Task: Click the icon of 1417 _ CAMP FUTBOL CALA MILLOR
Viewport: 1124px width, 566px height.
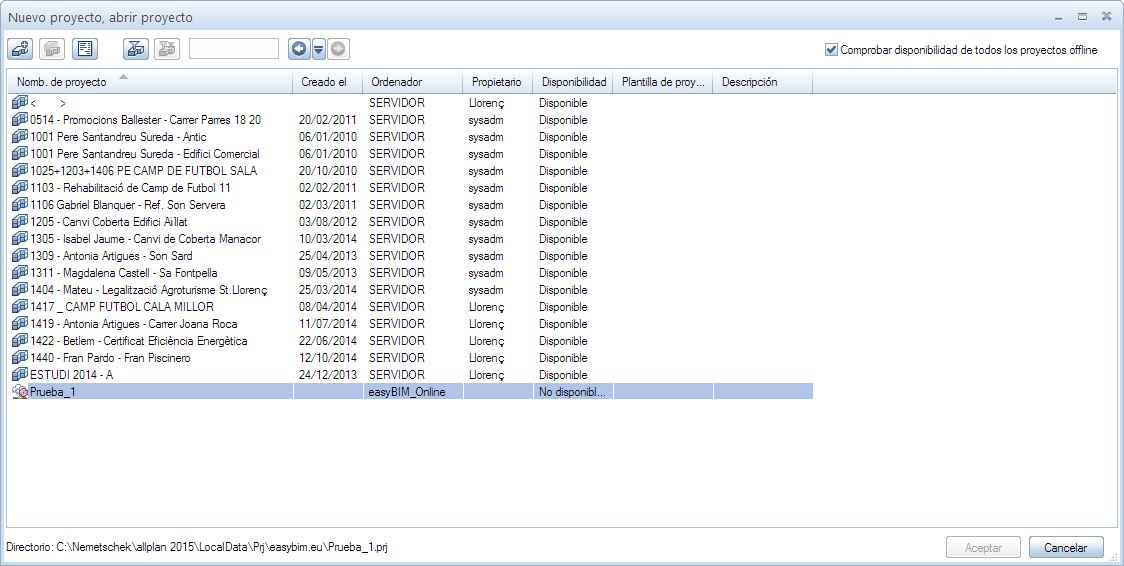Action: (20, 307)
